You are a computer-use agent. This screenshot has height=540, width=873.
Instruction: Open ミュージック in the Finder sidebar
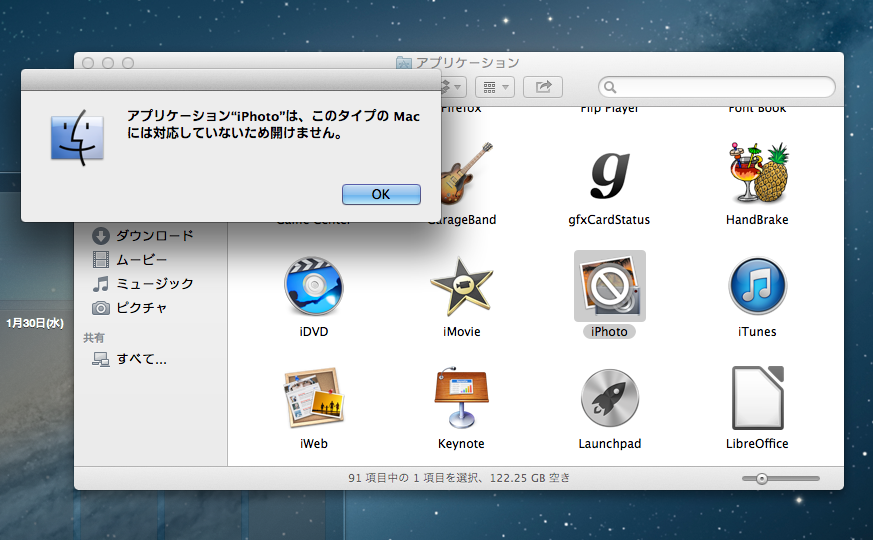(154, 284)
